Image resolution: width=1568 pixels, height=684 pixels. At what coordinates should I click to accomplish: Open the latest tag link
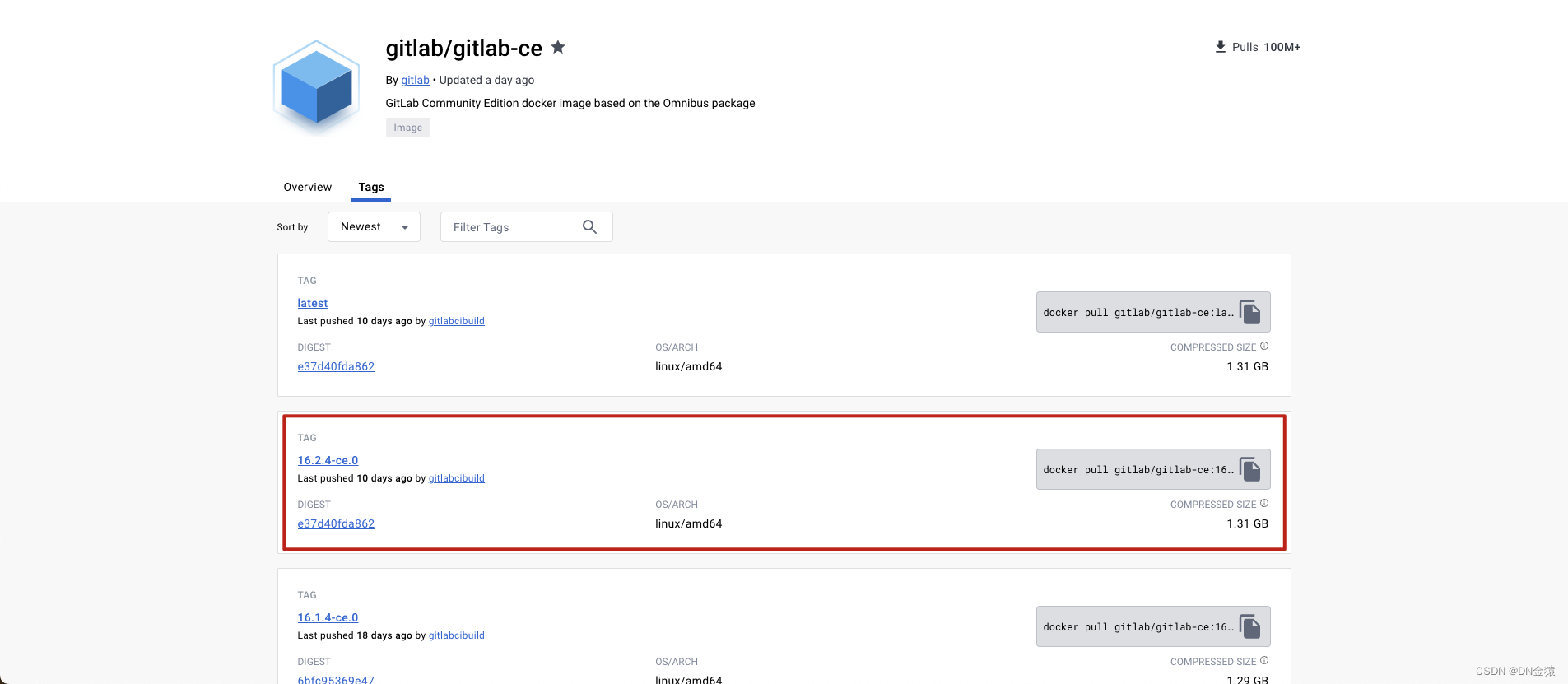point(313,303)
